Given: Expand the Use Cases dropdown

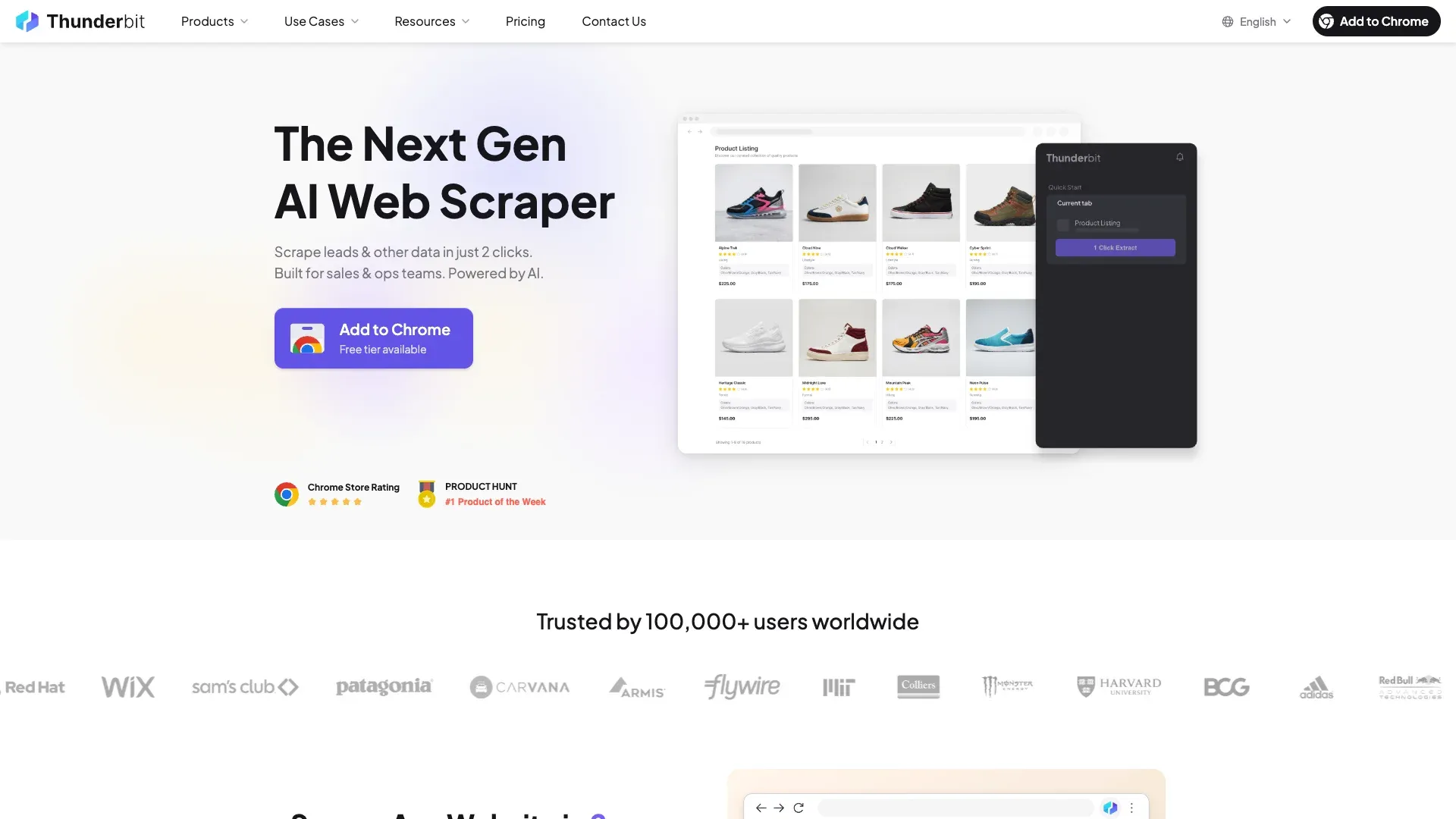Looking at the screenshot, I should coord(322,21).
